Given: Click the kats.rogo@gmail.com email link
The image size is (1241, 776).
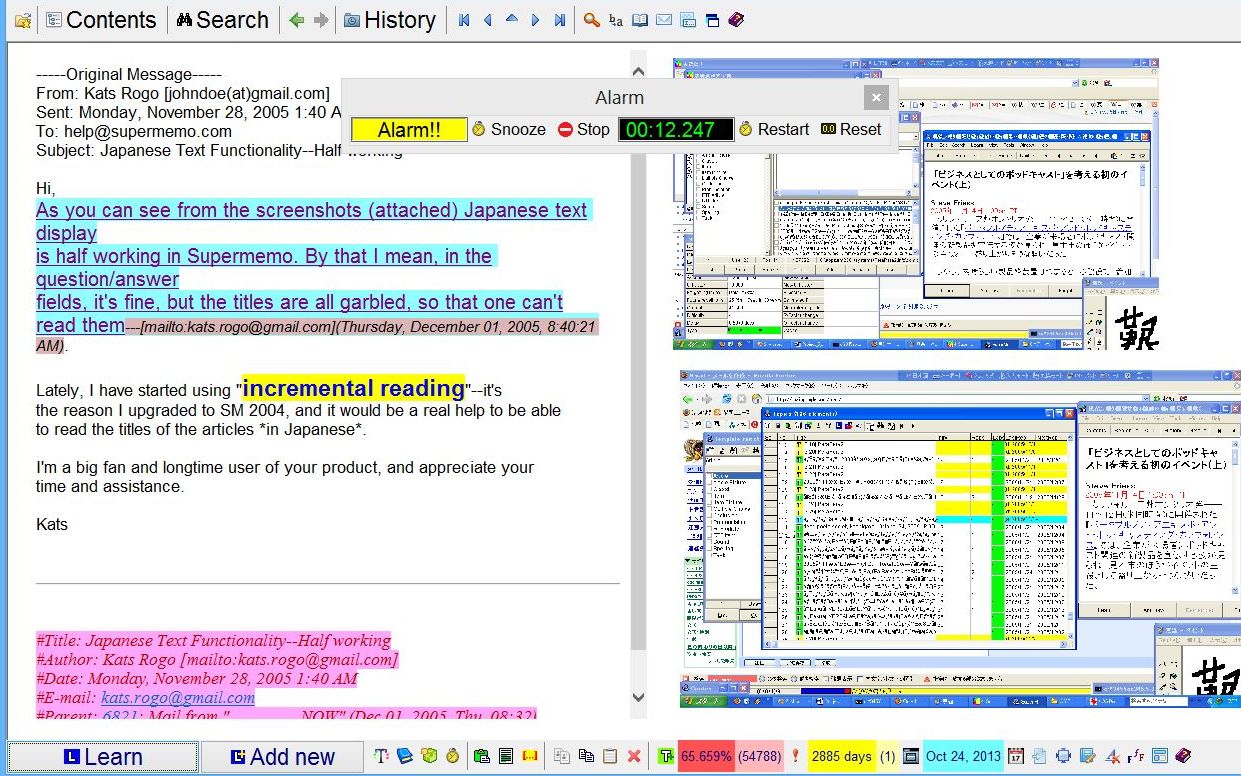Looking at the screenshot, I should click(x=178, y=698).
